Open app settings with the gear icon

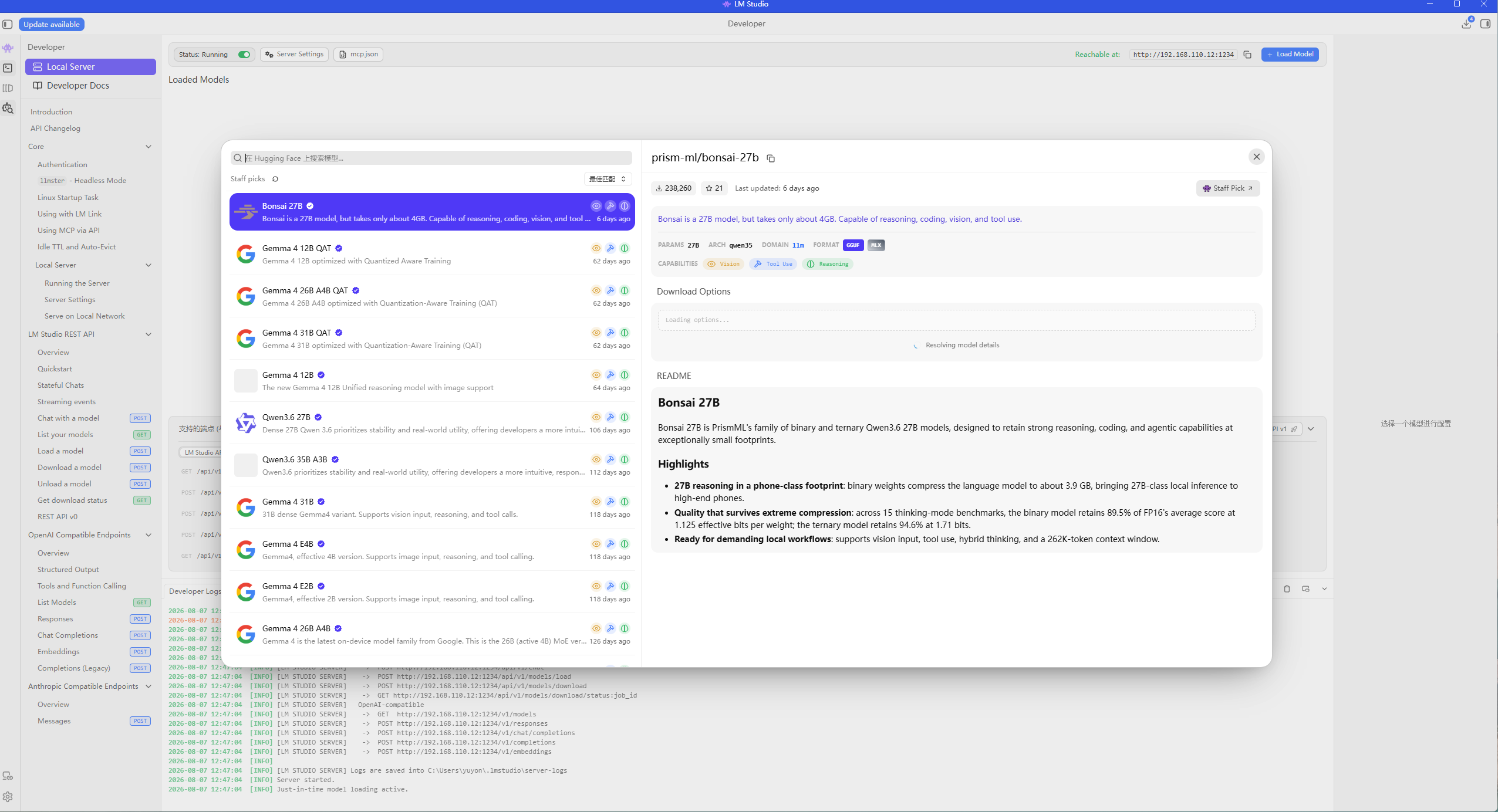pyautogui.click(x=8, y=797)
